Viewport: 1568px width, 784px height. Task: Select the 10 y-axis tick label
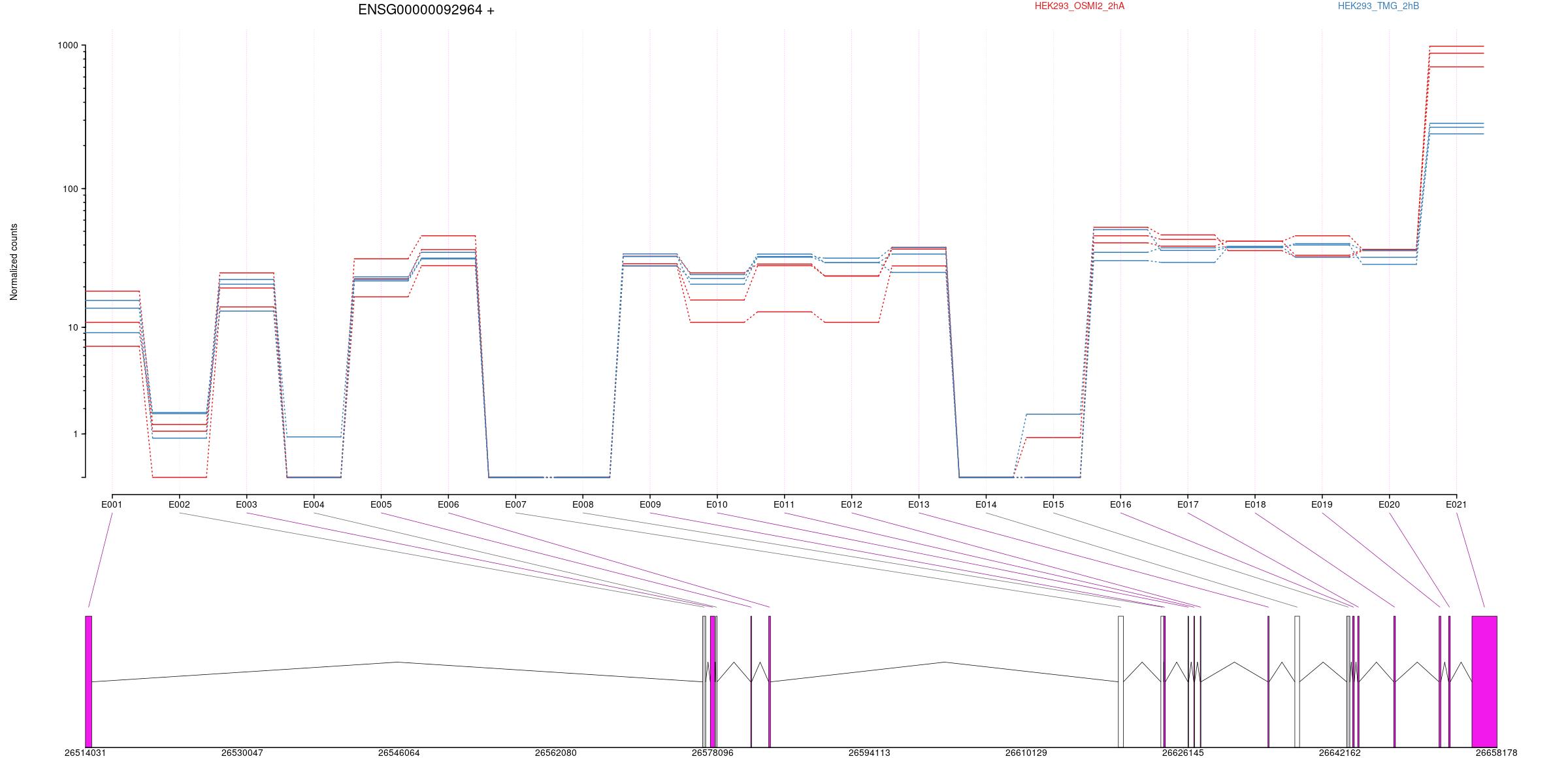click(x=73, y=327)
